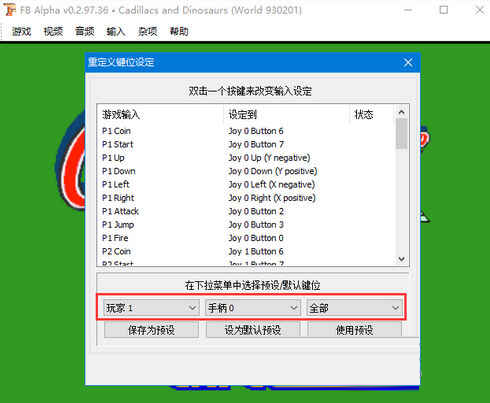Click the Joy 0 Button 6 mapping
490x403 pixels.
[256, 131]
